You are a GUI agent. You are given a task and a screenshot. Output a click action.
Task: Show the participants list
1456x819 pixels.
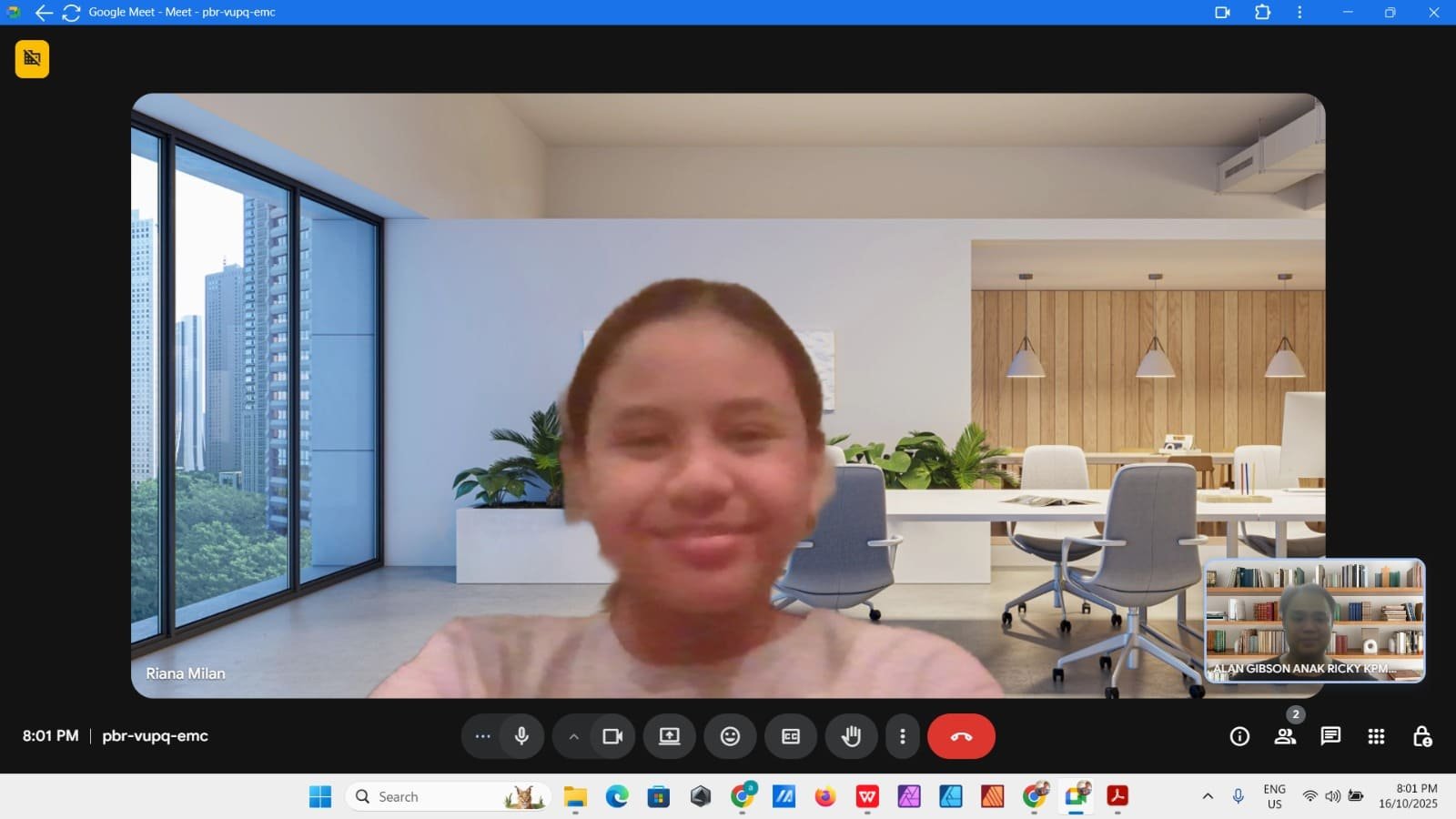pyautogui.click(x=1286, y=736)
